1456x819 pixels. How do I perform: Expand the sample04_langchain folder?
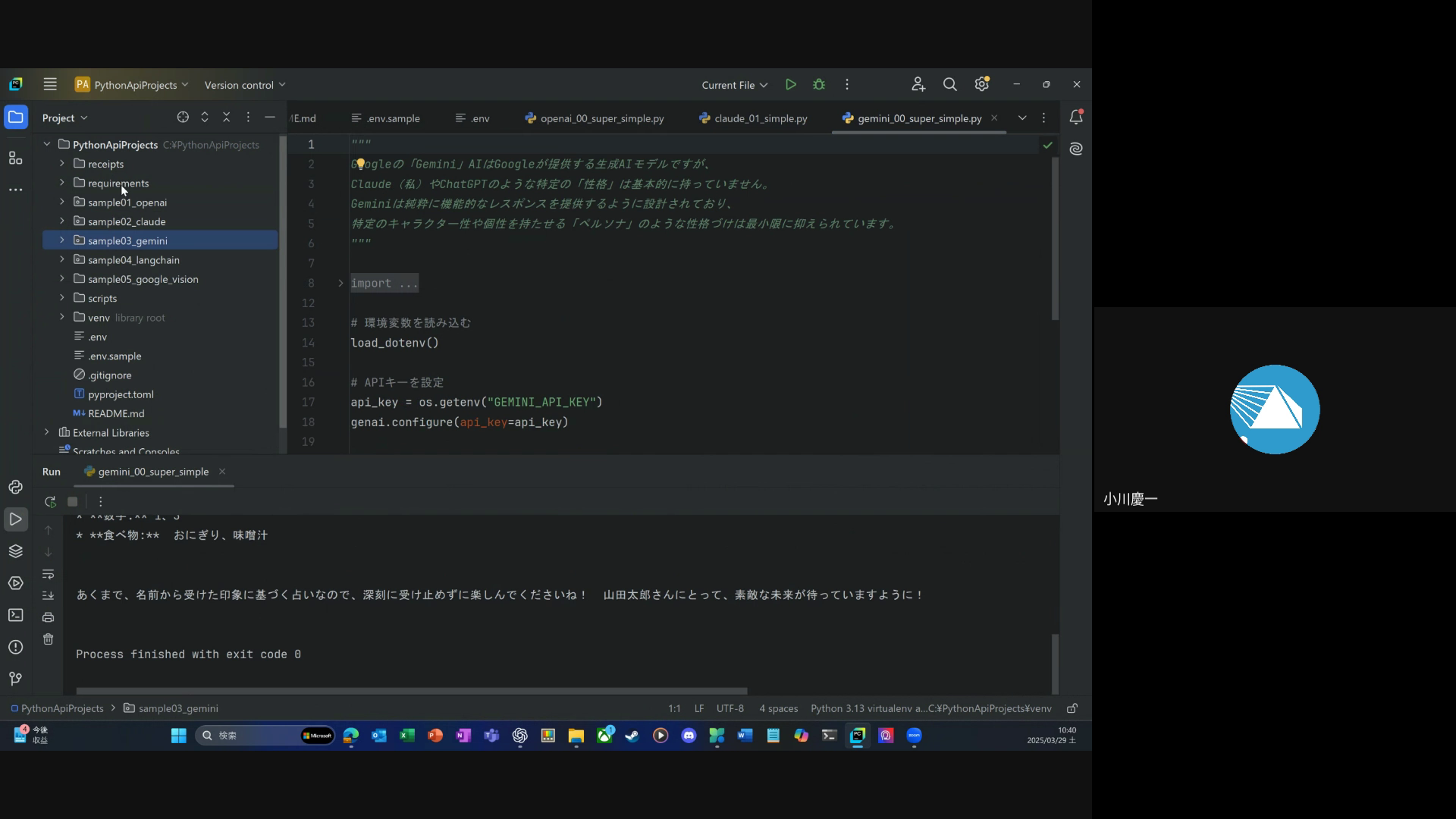pyautogui.click(x=62, y=260)
